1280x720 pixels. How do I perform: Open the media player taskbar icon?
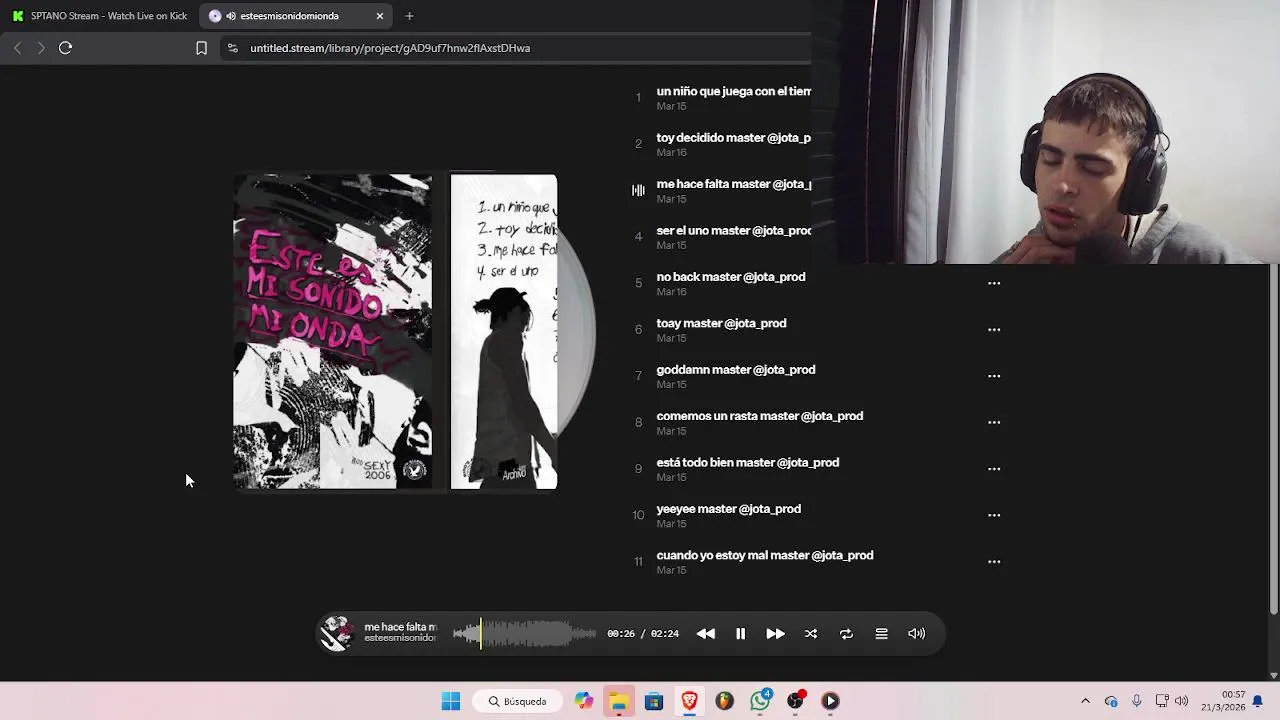pyautogui.click(x=830, y=701)
